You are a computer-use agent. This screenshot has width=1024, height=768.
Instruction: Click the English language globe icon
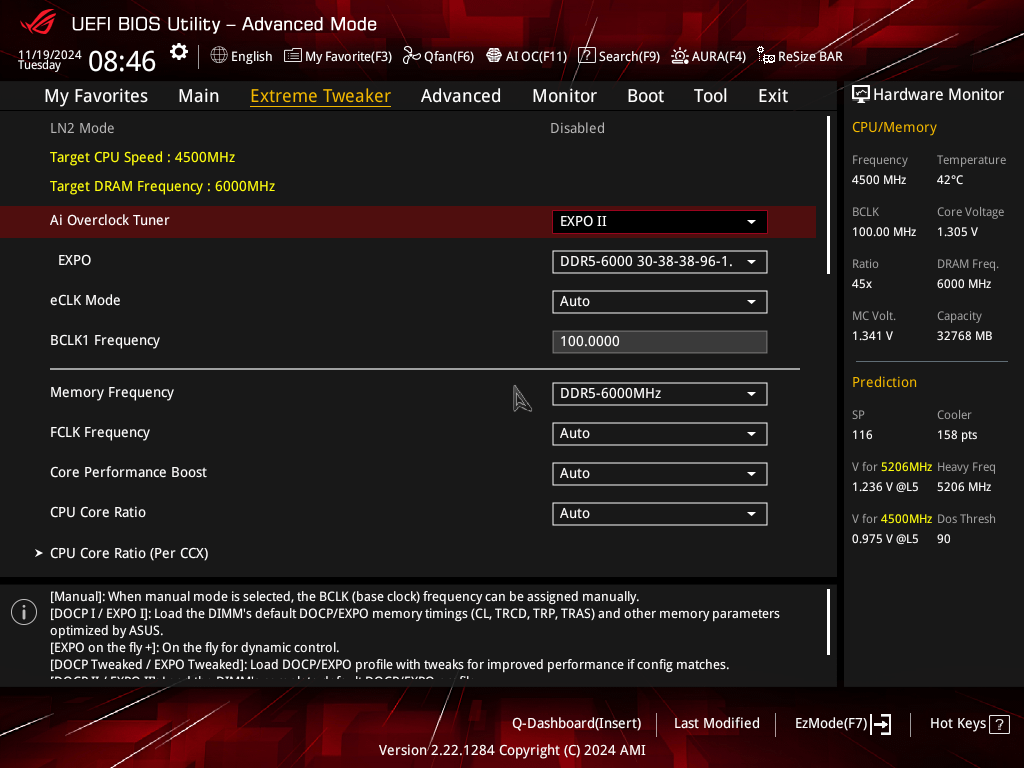(219, 56)
